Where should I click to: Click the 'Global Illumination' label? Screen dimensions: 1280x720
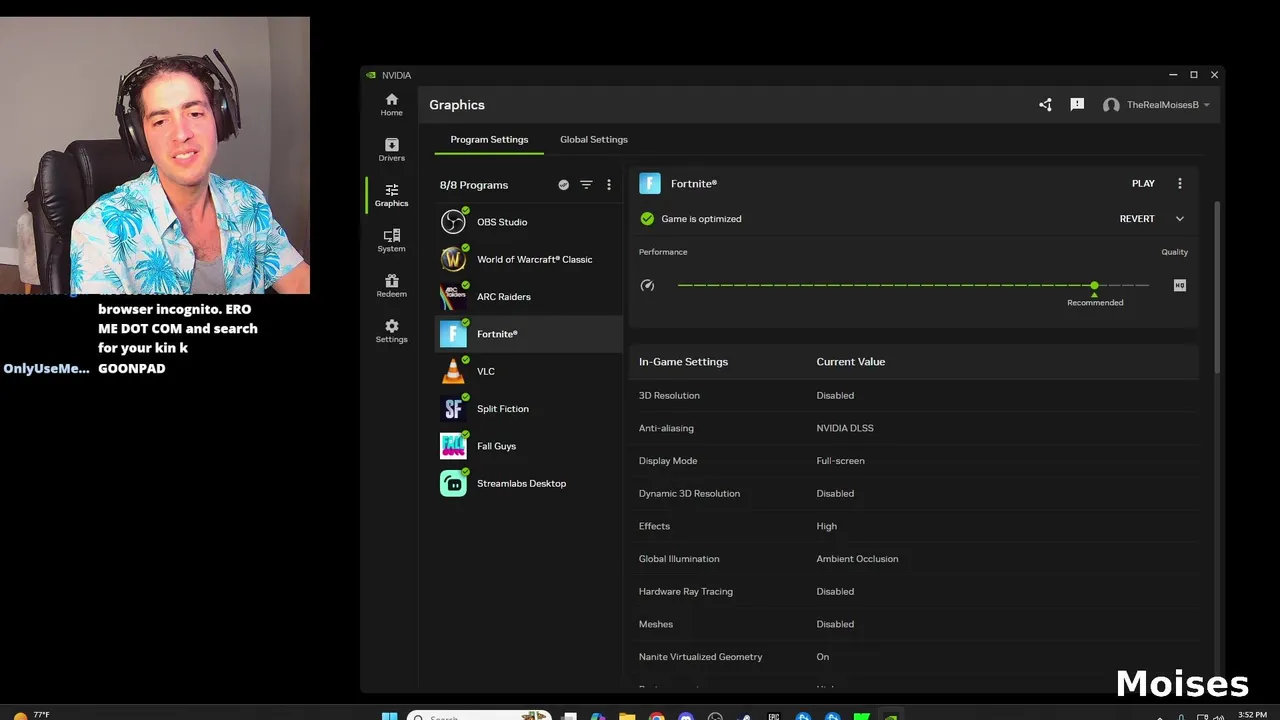coord(679,559)
